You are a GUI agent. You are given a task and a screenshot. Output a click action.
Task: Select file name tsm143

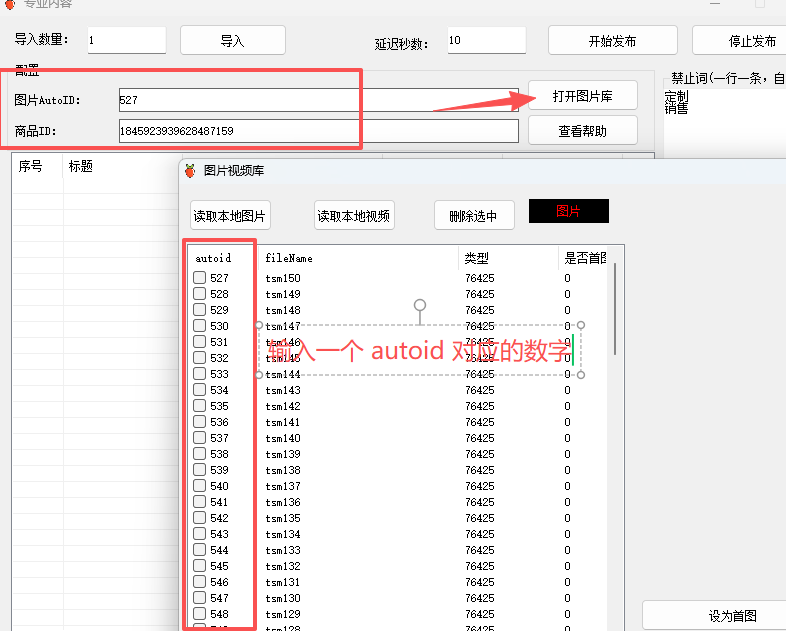coord(283,390)
